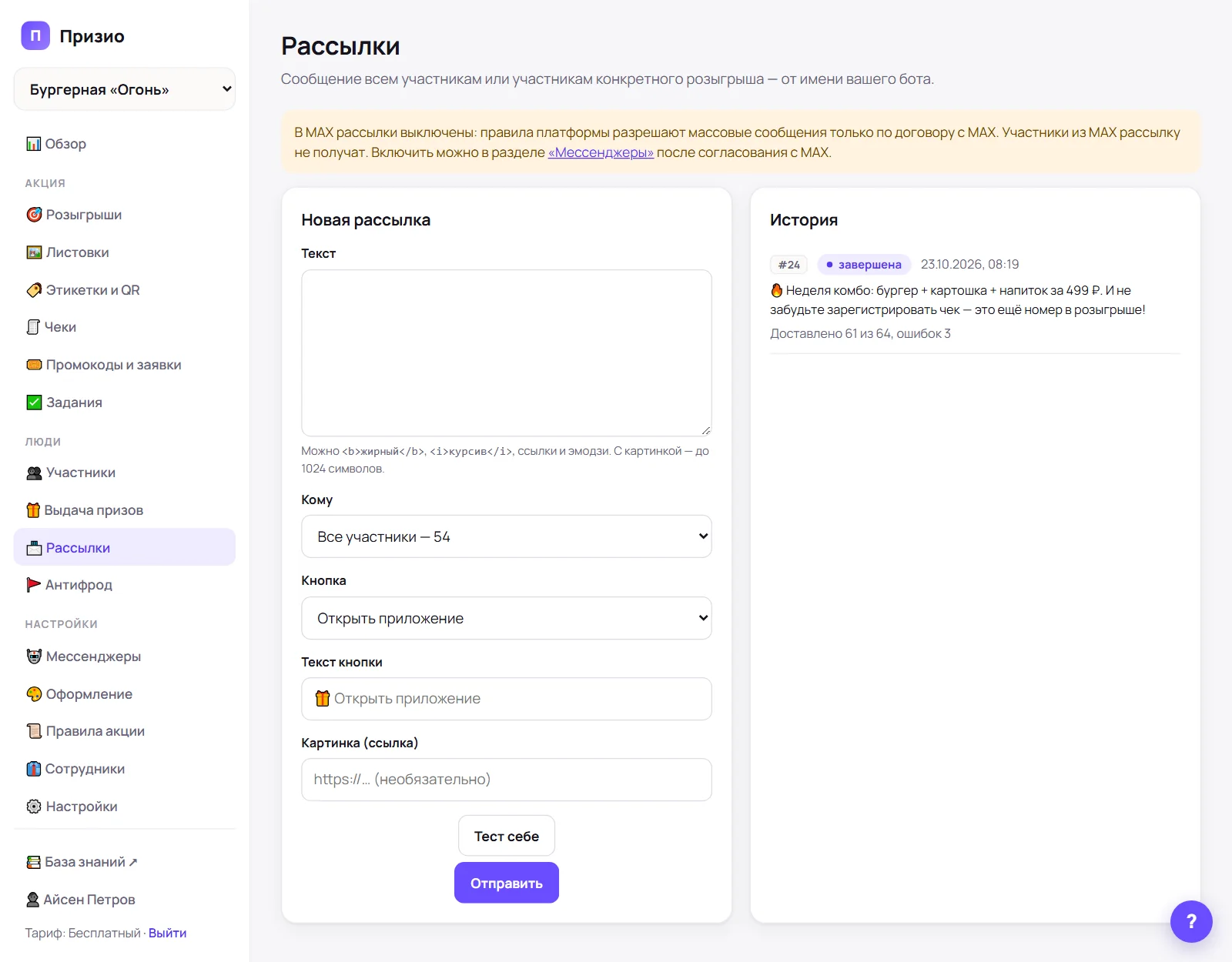Click the Тест себе button
Screen dimensions: 1232x962
point(507,836)
